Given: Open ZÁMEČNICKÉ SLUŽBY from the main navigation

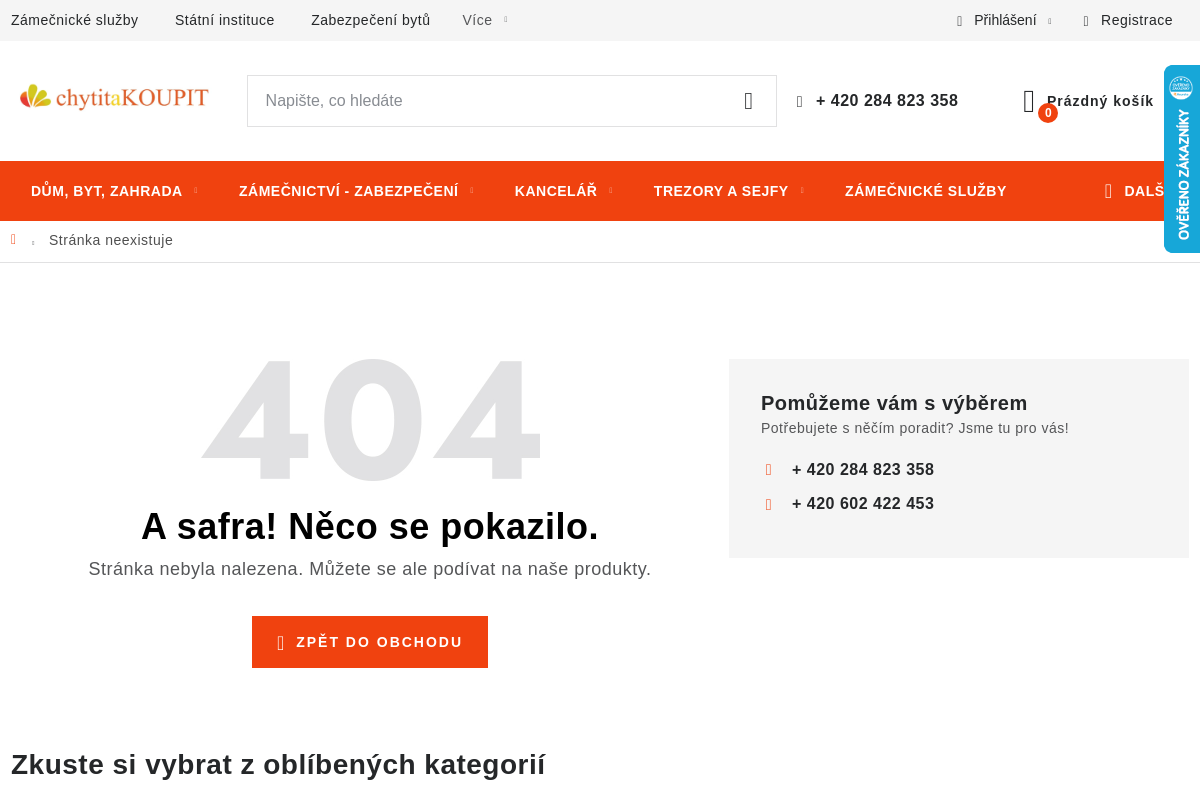Looking at the screenshot, I should click(925, 190).
